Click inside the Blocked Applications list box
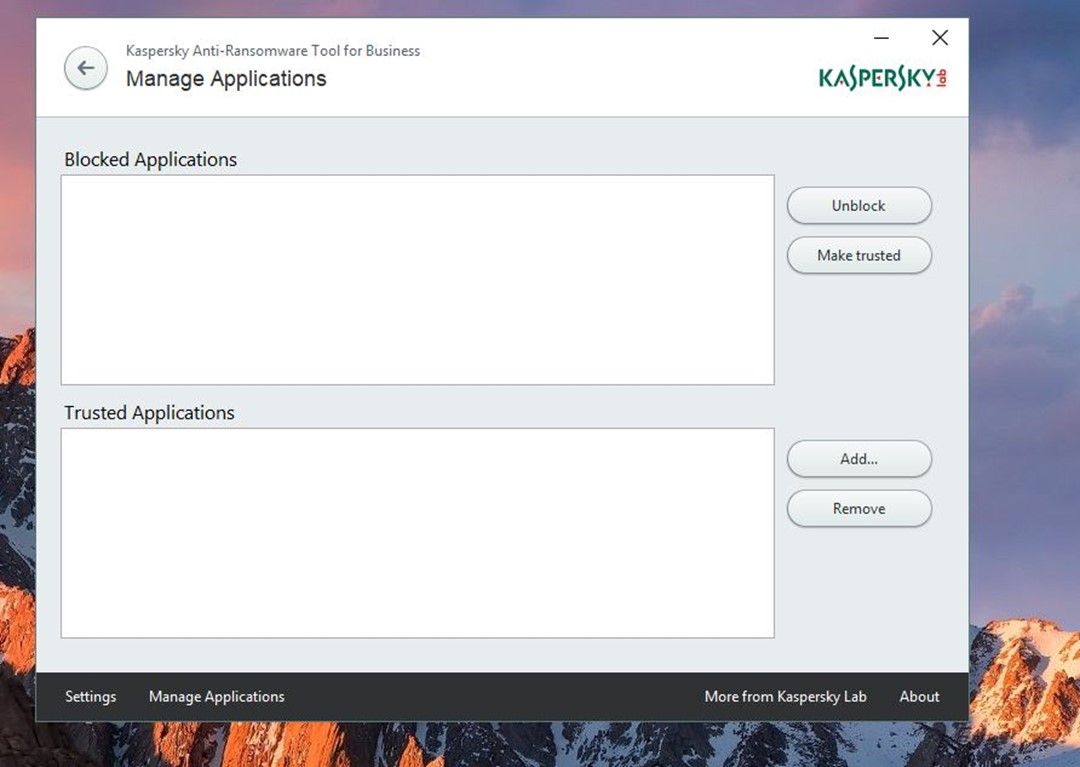The image size is (1080, 767). coord(417,280)
